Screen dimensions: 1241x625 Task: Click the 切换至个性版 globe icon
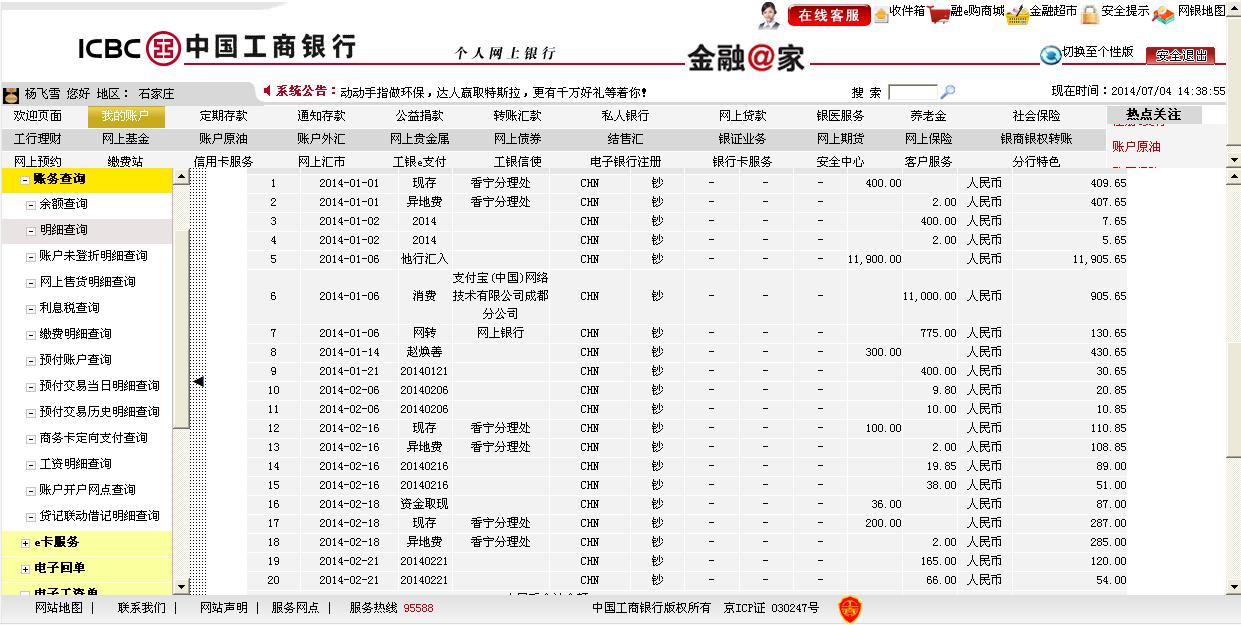[1050, 55]
